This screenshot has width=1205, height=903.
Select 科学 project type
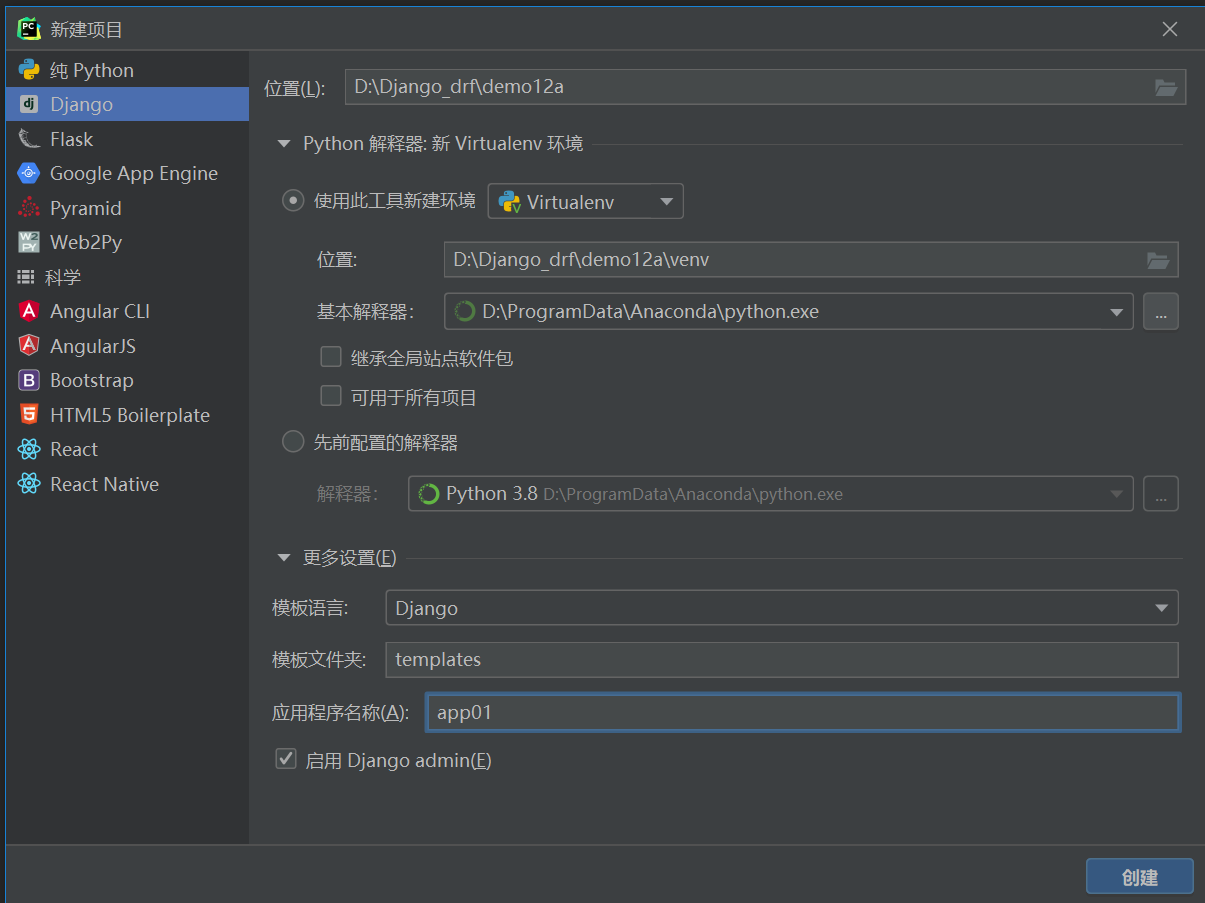click(127, 277)
